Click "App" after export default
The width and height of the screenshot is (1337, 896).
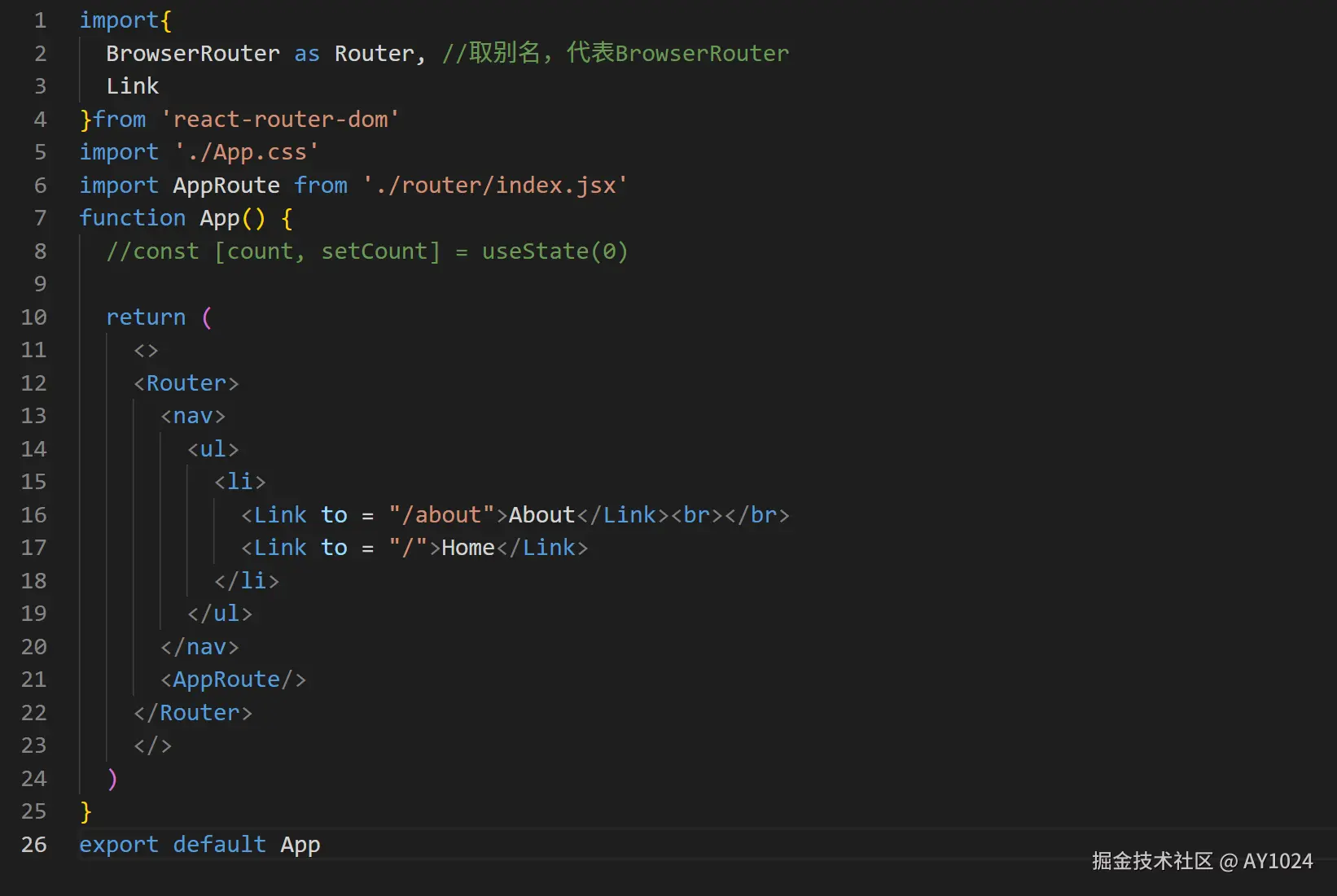click(x=300, y=845)
